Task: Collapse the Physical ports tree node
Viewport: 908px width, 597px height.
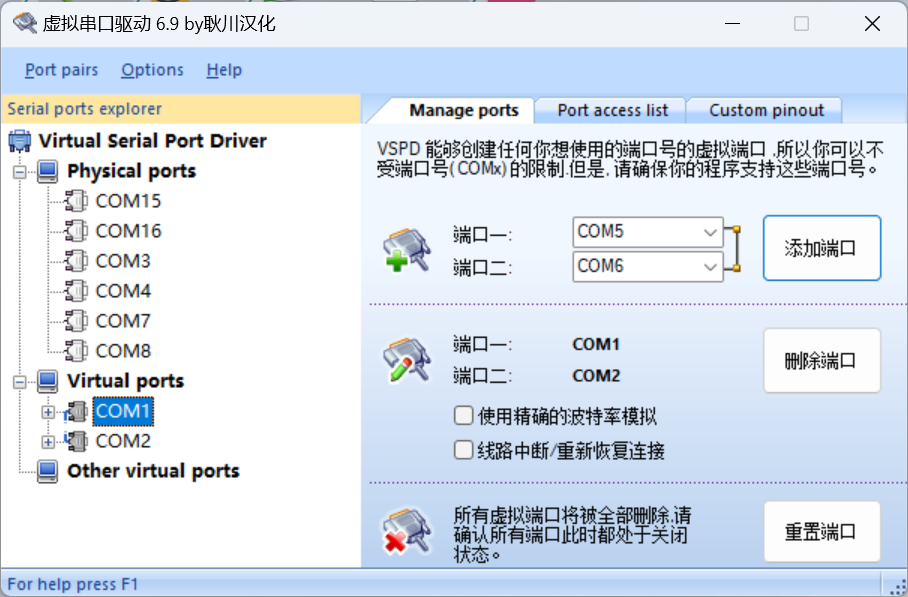Action: coord(20,172)
